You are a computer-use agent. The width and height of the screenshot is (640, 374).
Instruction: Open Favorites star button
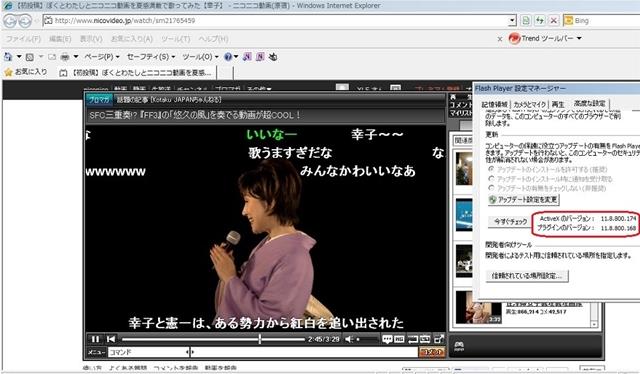(x=25, y=72)
